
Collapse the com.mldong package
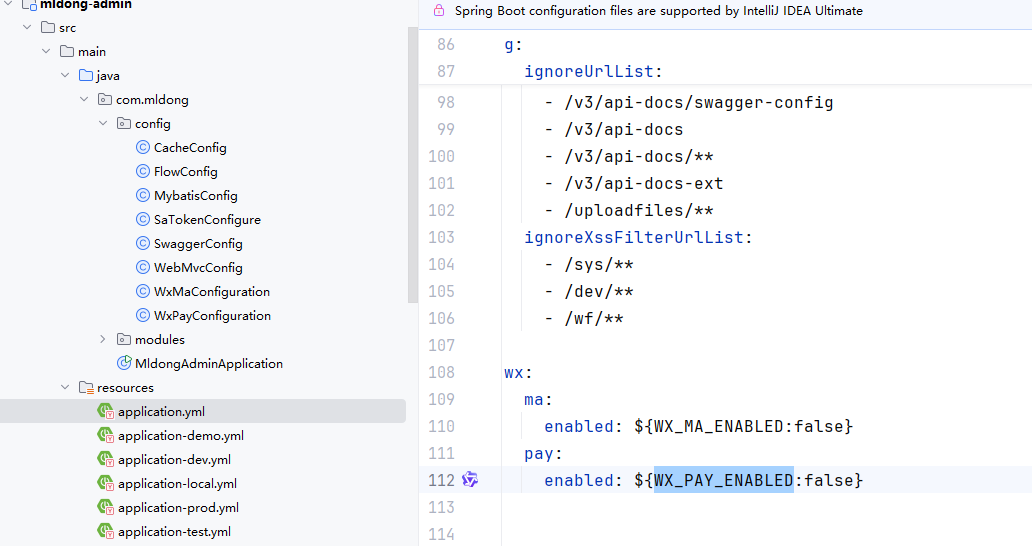(84, 100)
